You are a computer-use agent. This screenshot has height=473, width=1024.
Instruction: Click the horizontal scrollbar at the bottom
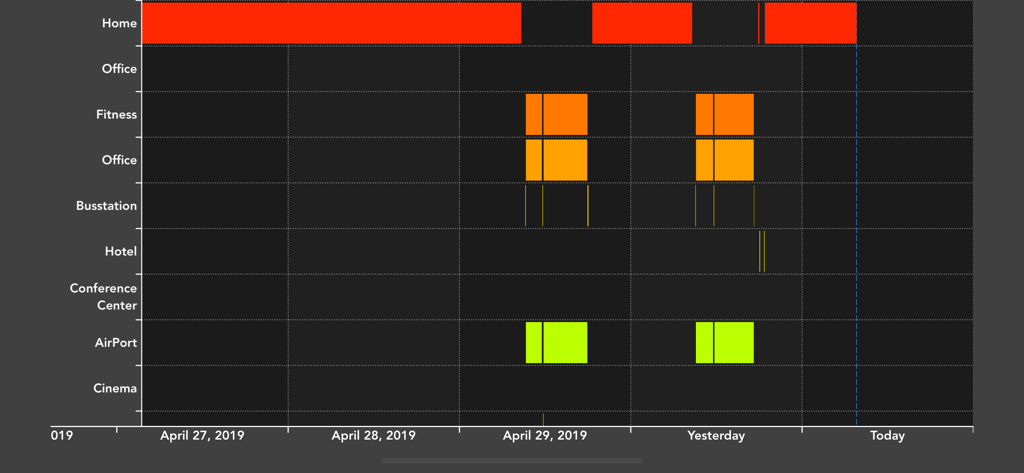click(x=511, y=461)
